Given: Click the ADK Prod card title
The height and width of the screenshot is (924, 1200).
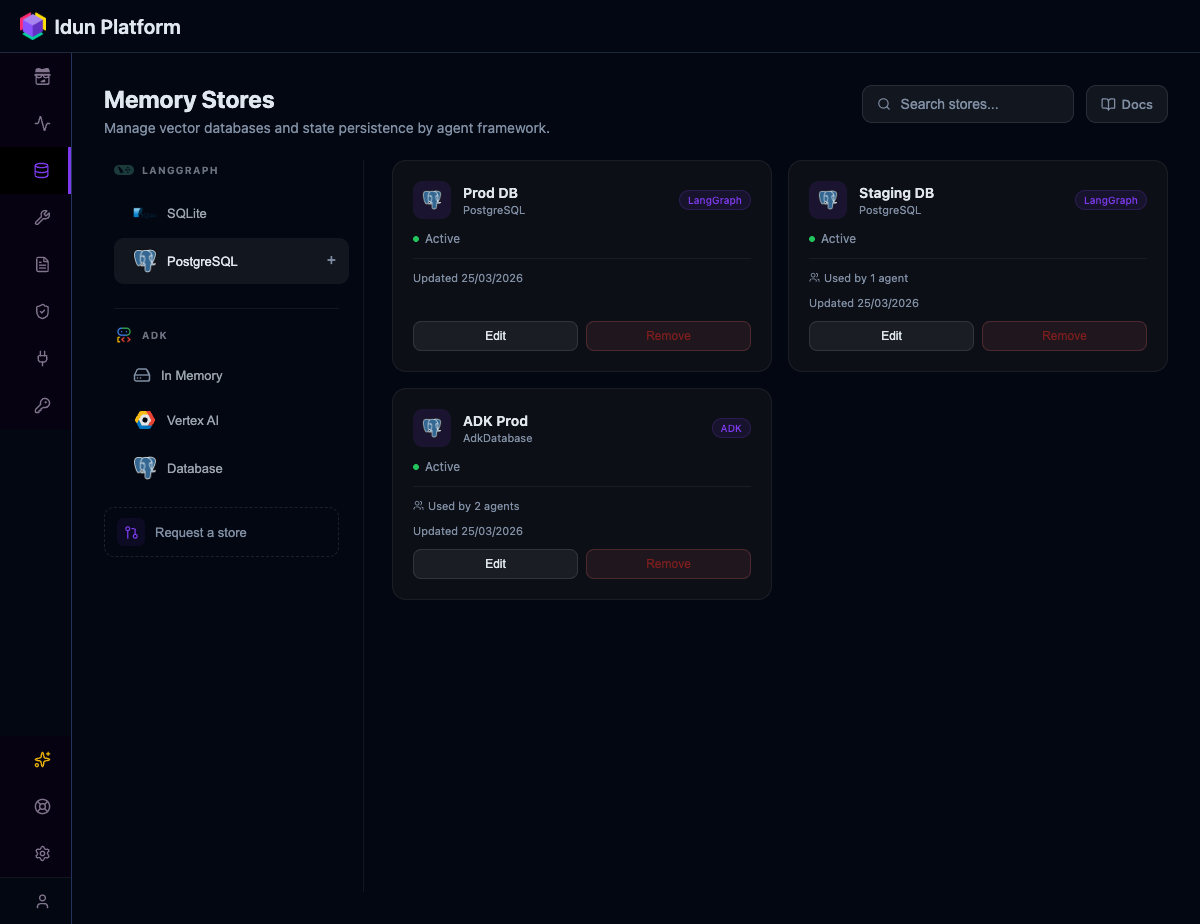Looking at the screenshot, I should [495, 421].
